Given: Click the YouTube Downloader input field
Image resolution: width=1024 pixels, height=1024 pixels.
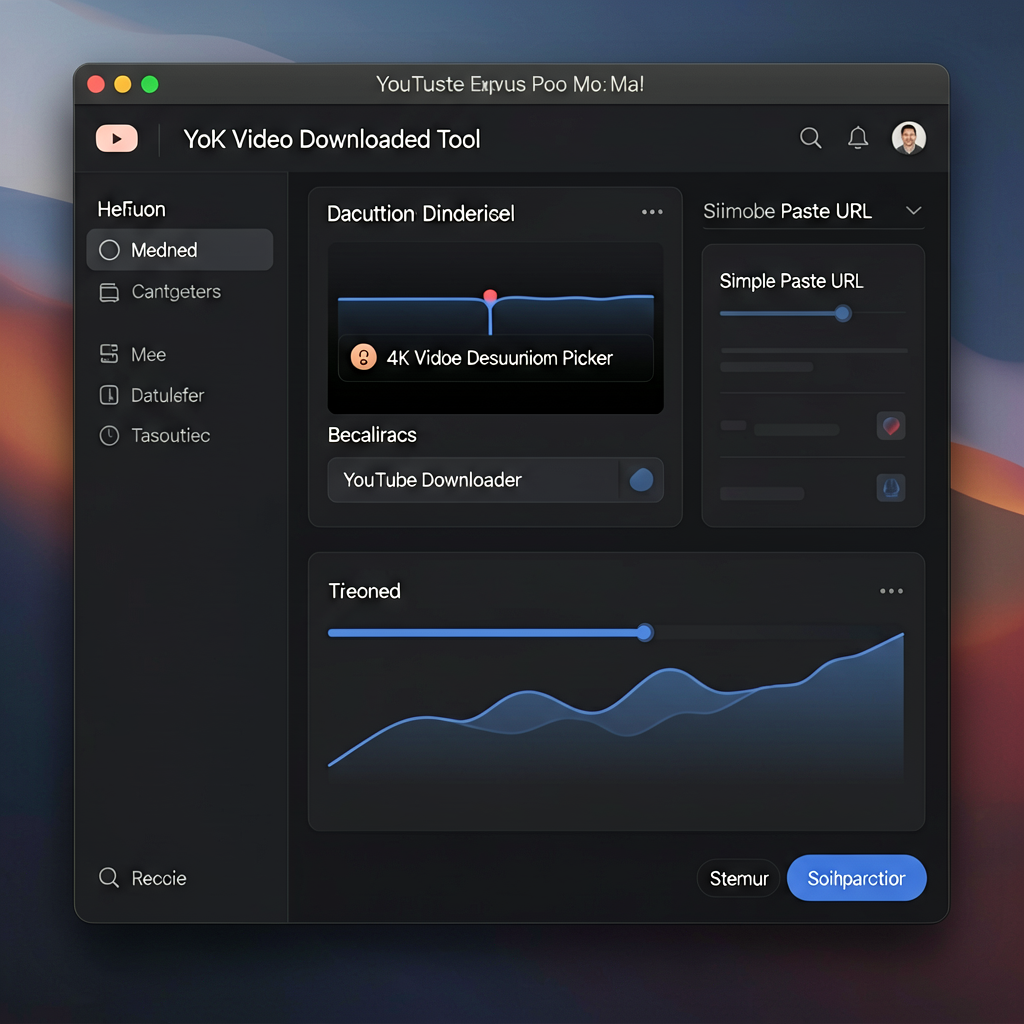Looking at the screenshot, I should (x=495, y=480).
